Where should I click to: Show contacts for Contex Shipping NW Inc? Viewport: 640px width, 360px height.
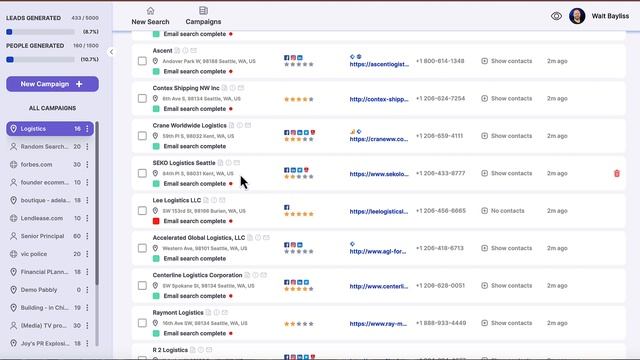coord(507,99)
